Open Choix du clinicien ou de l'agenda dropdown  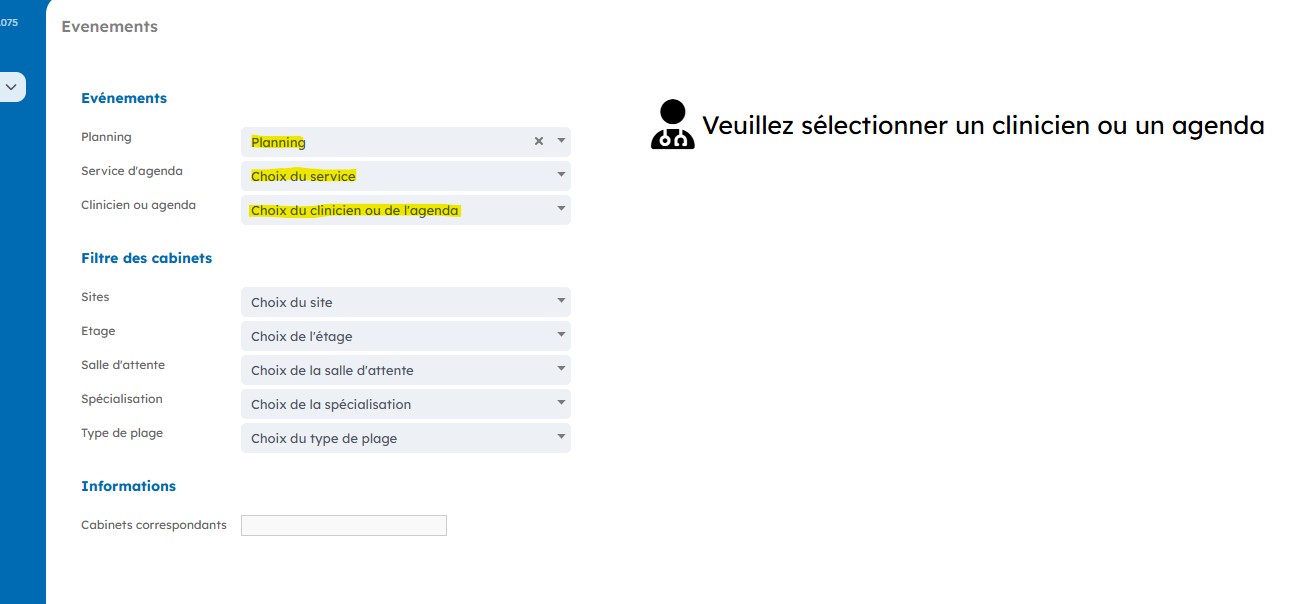click(405, 210)
